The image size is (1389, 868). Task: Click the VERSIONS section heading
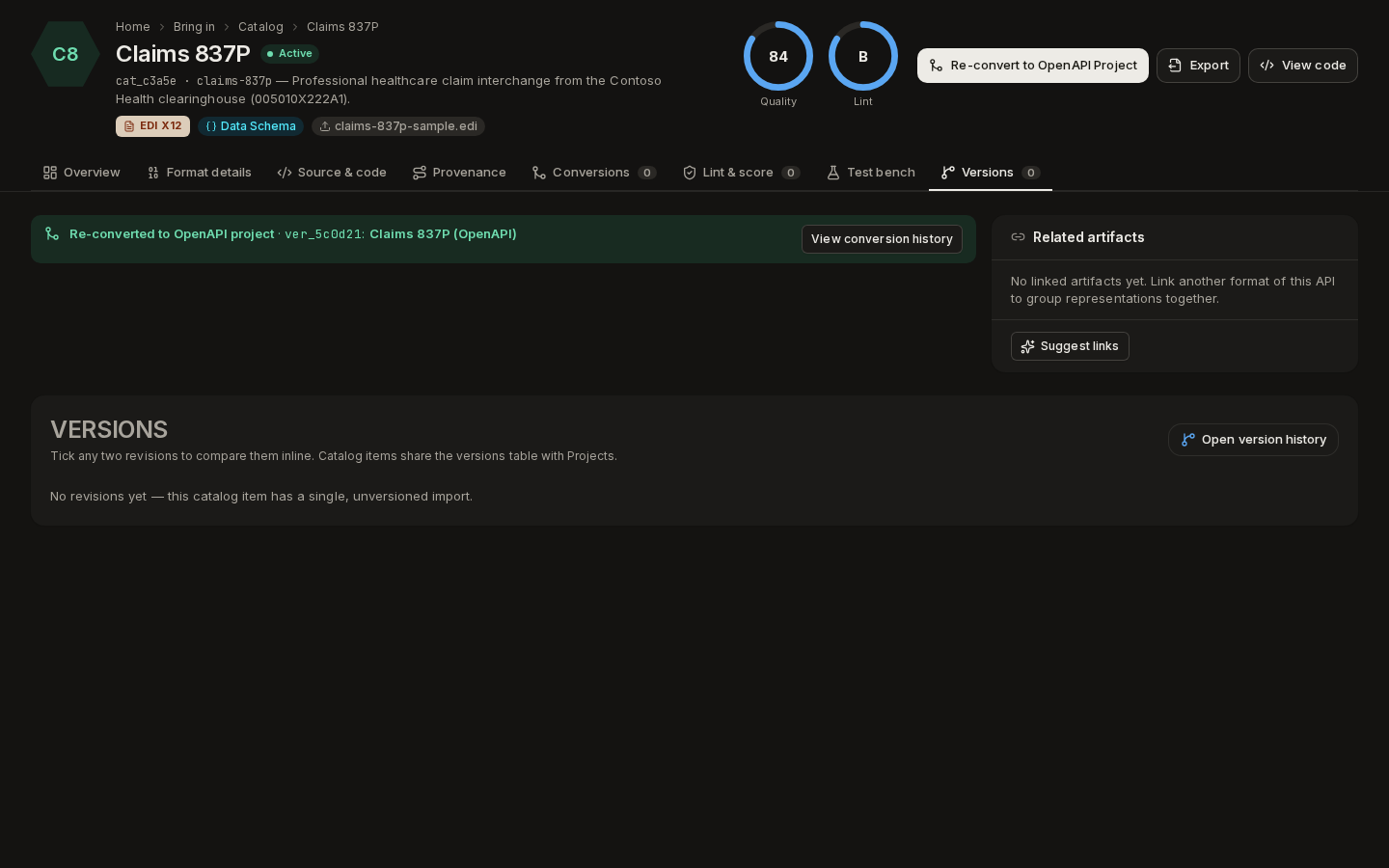[109, 429]
